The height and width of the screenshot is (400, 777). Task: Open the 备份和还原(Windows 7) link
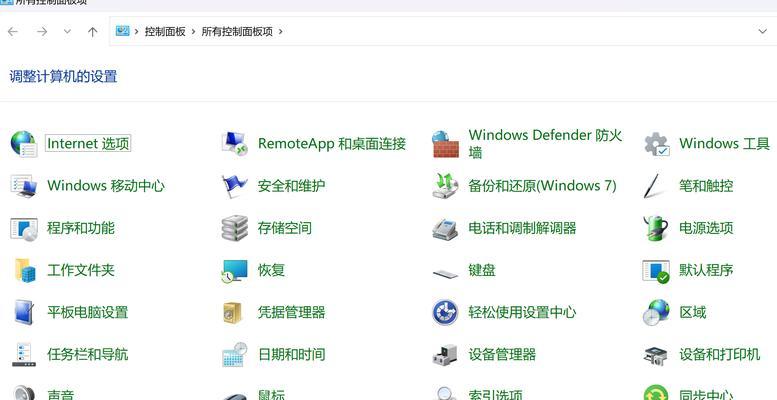coord(543,186)
